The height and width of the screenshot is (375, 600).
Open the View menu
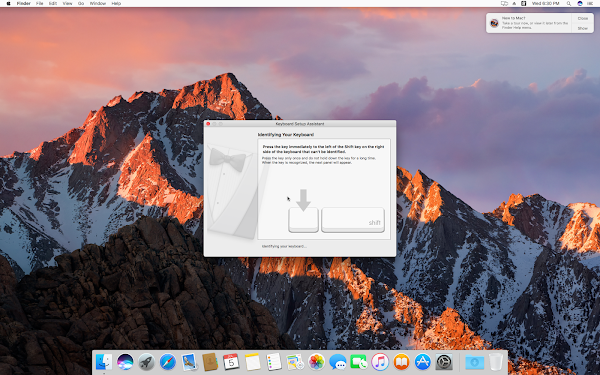coord(67,3)
